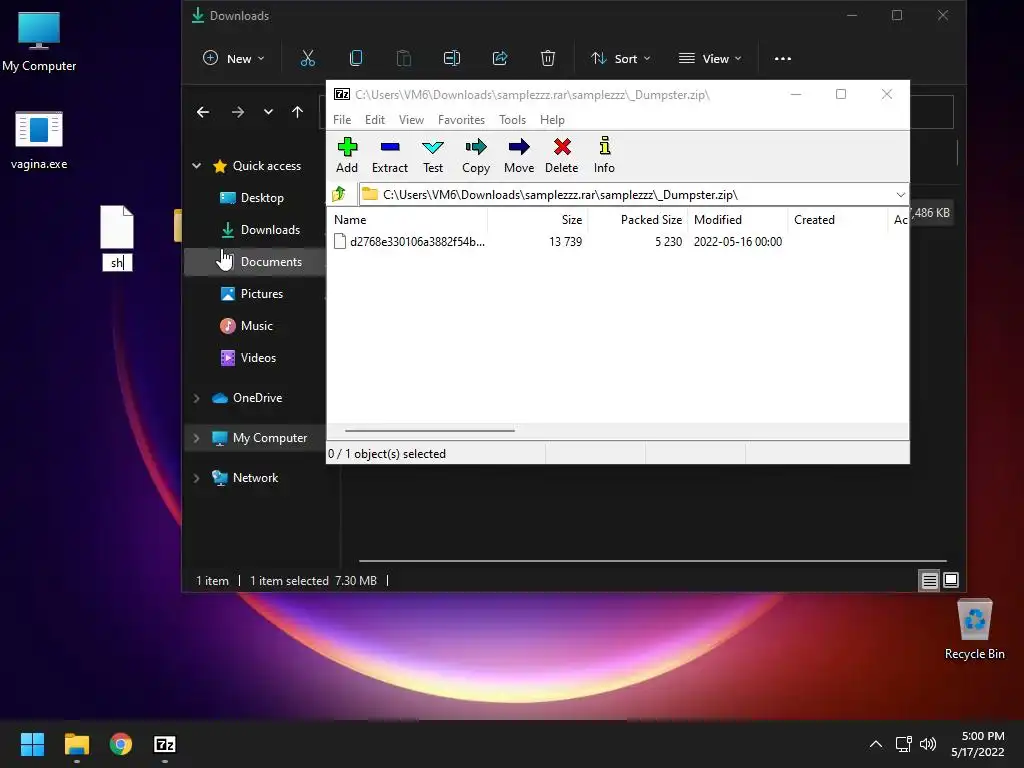Click the volume speaker tray icon
This screenshot has width=1024, height=768.
tap(927, 744)
